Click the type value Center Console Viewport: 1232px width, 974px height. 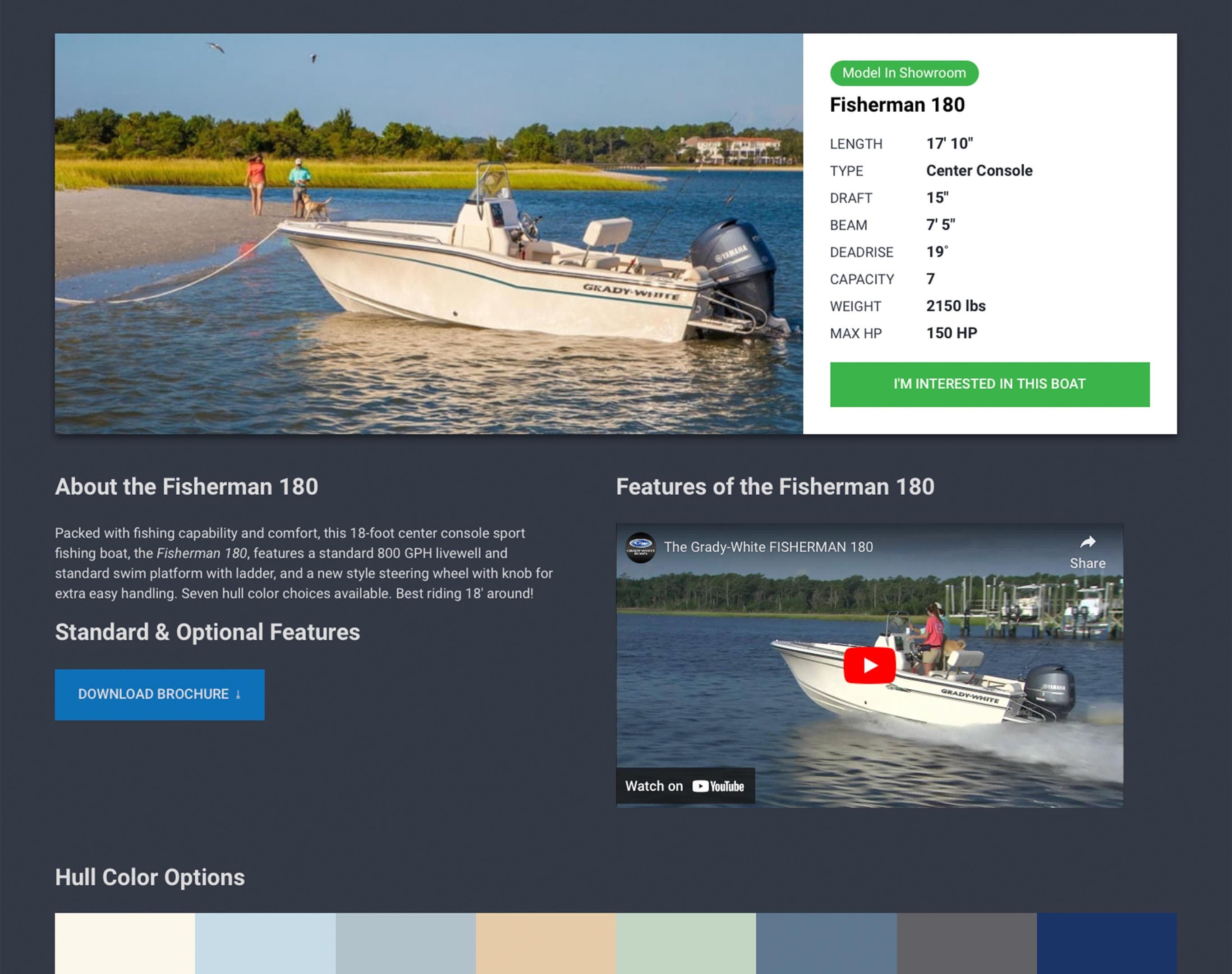979,170
